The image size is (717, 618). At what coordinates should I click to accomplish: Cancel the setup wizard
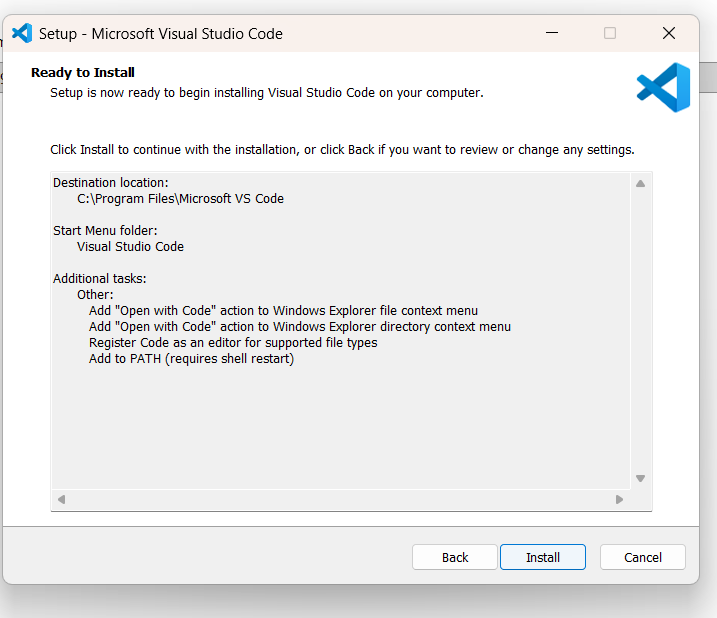coord(642,557)
